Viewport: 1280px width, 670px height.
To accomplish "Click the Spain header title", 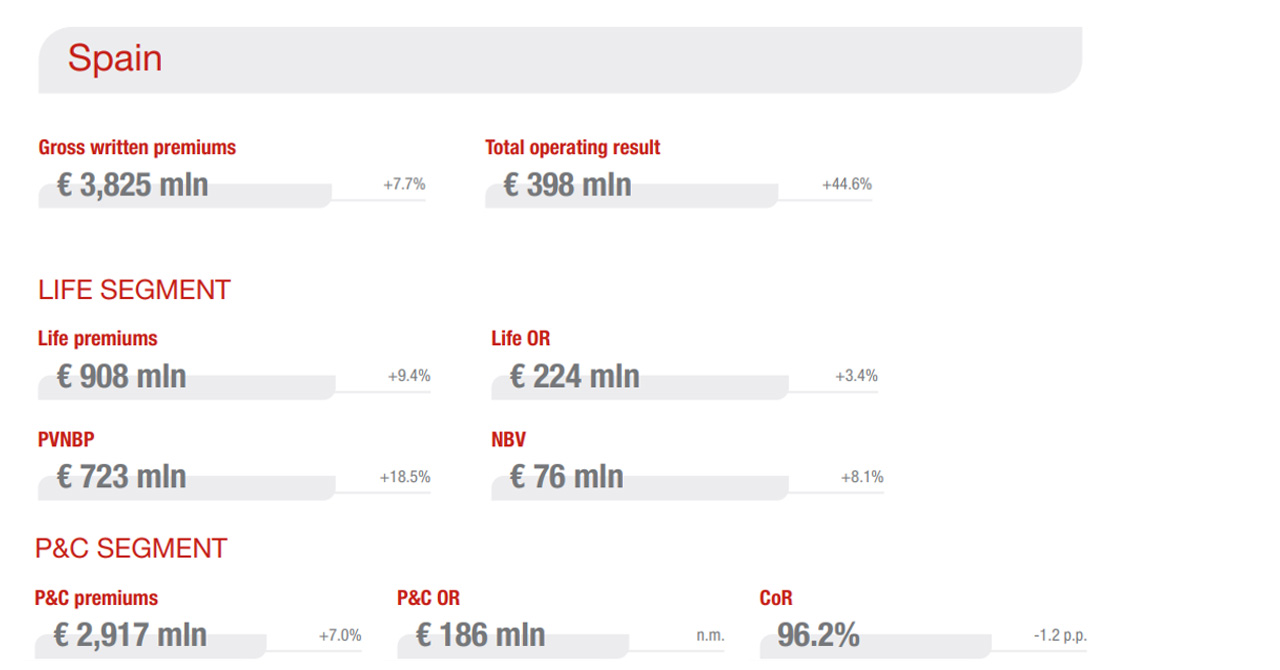I will click(x=115, y=59).
